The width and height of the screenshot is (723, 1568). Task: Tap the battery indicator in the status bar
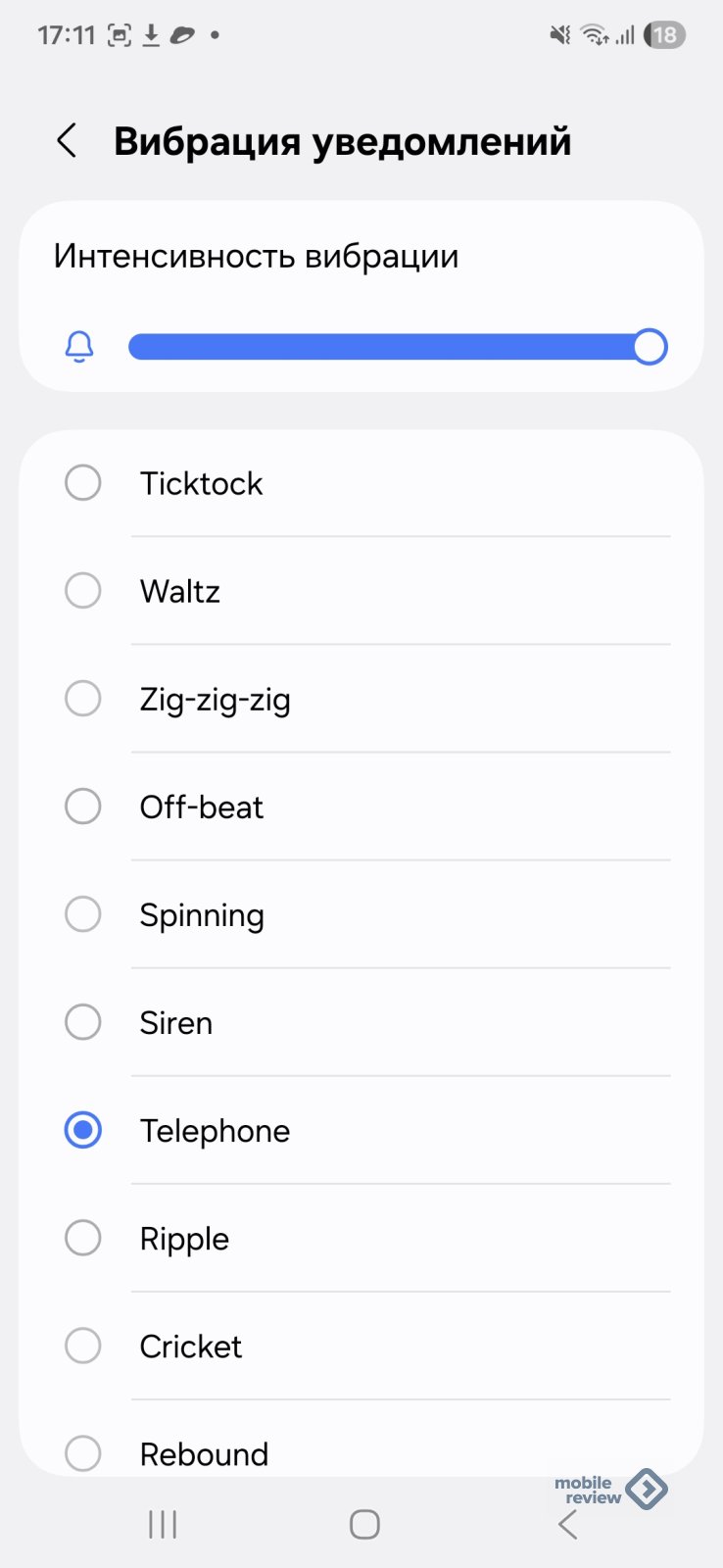pos(665,35)
